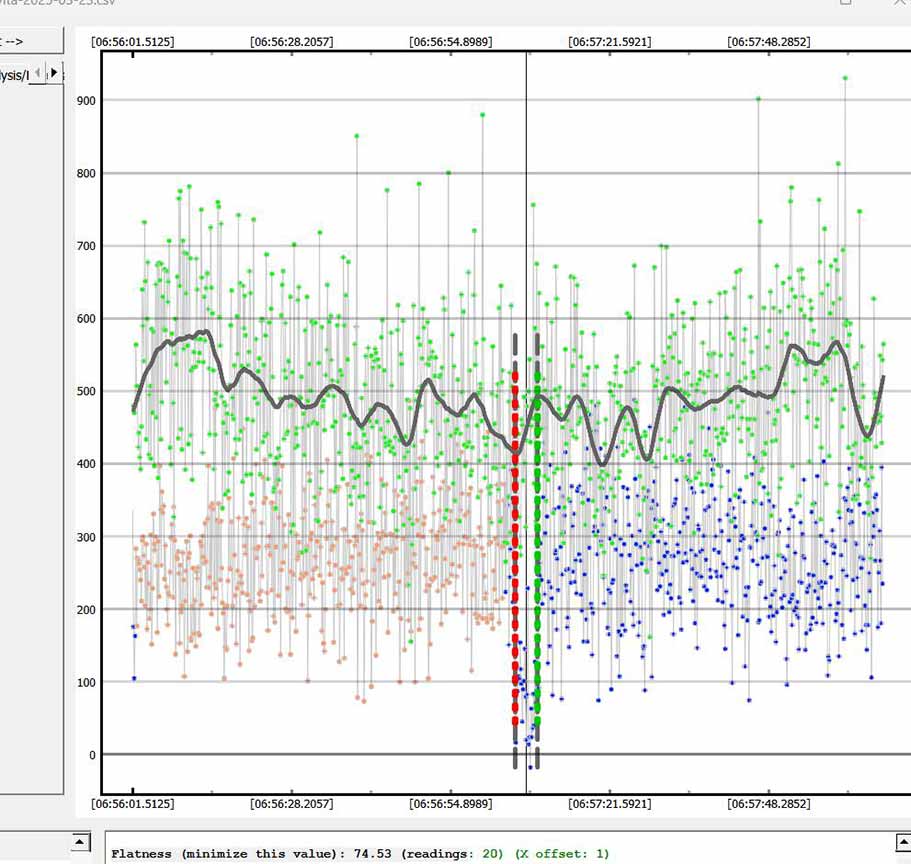Click top axis timestamp [06:57:21.5921]

[x=609, y=42]
